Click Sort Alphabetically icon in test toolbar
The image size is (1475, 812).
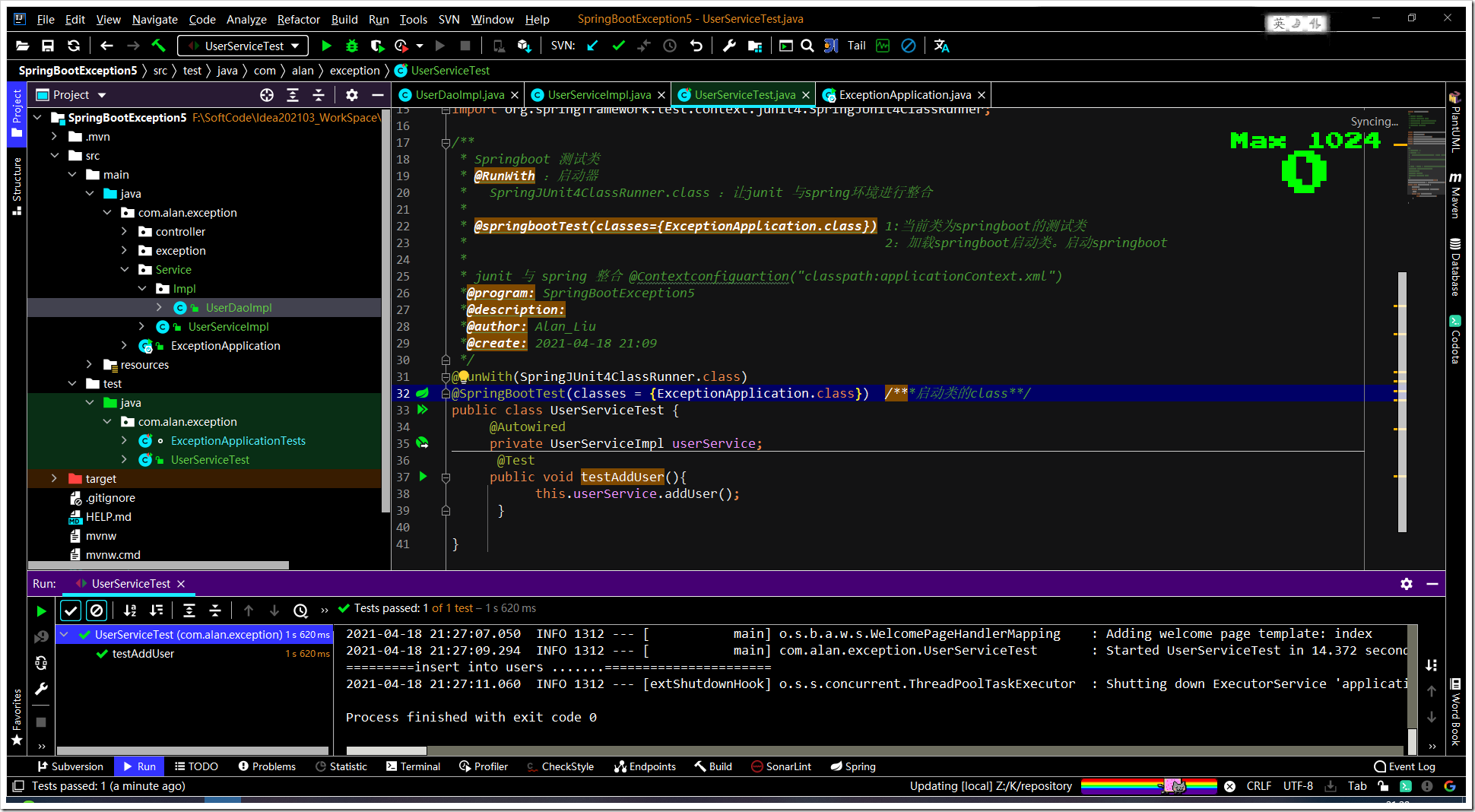point(130,611)
